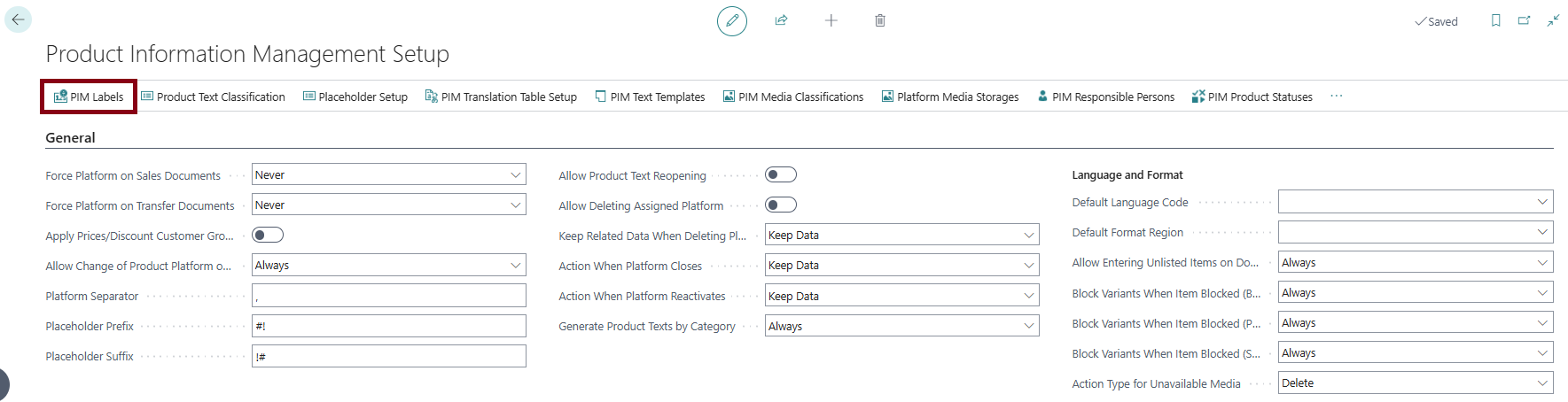Click the pencil edit icon
This screenshot has height=402, width=1568.
pos(732,20)
